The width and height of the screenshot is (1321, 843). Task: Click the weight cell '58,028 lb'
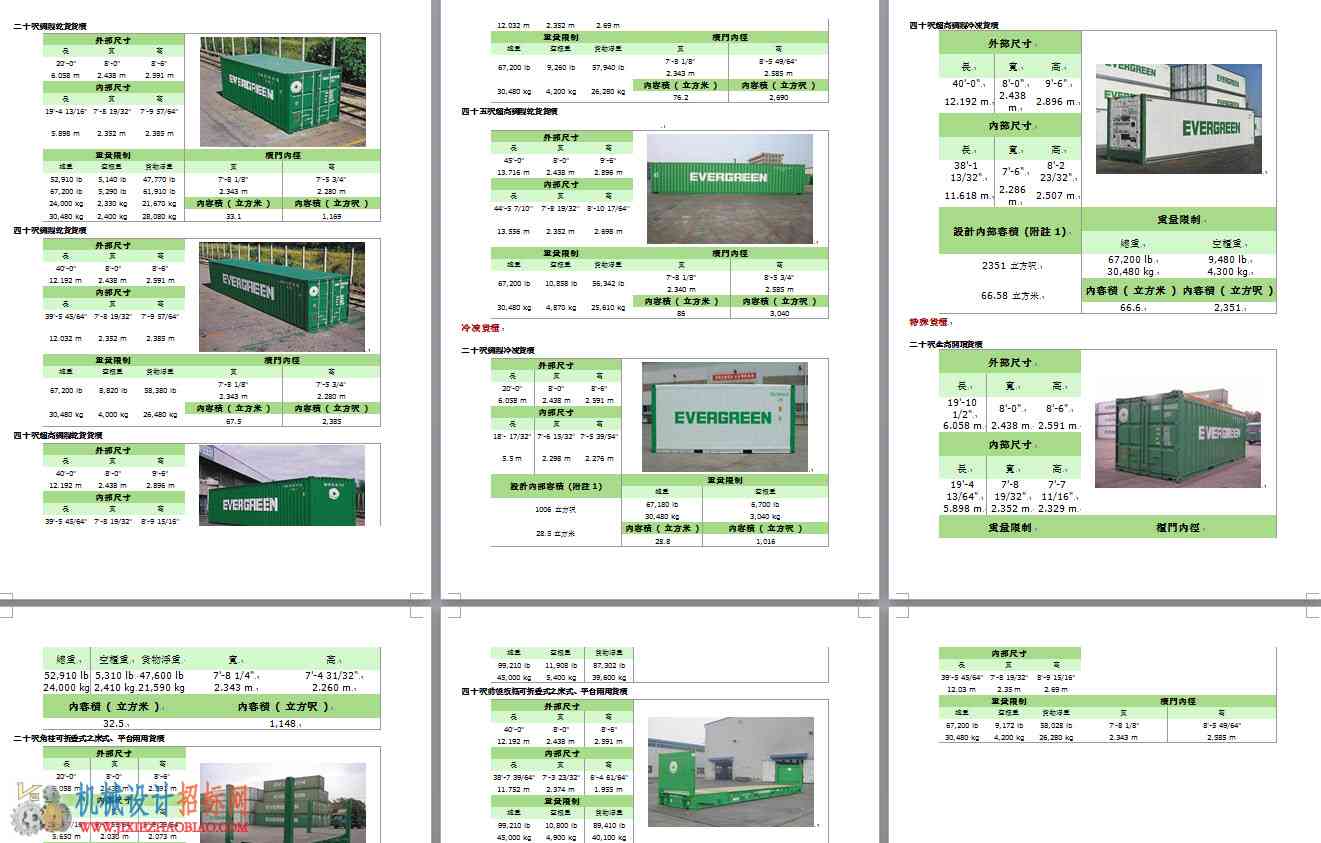[x=1056, y=725]
